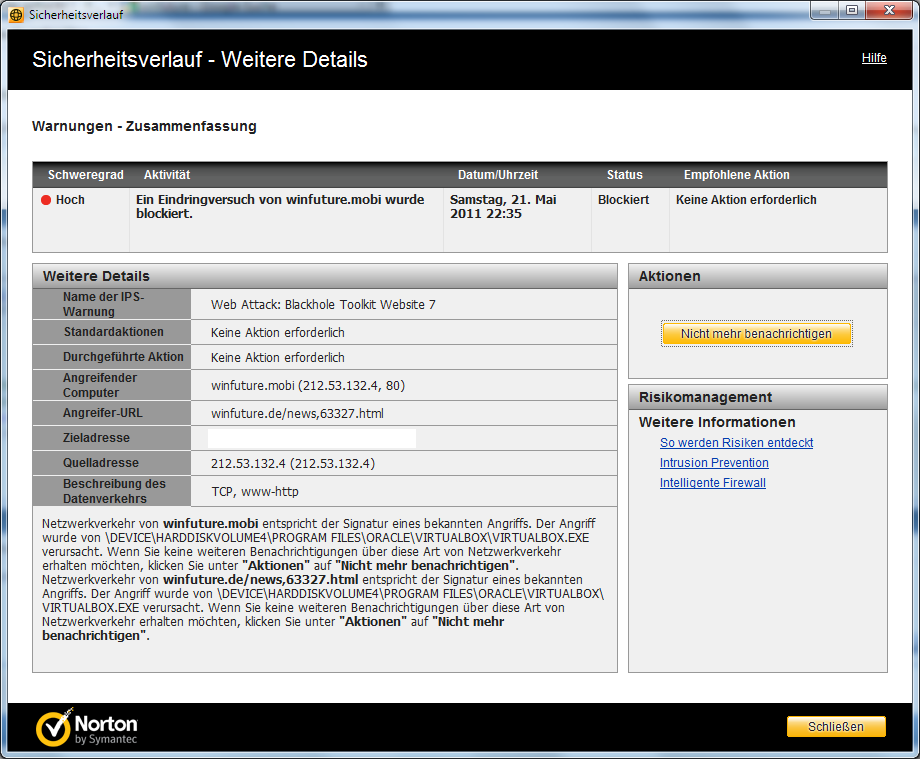Select the Blockiert status cell
The height and width of the screenshot is (759, 920).
click(x=623, y=200)
